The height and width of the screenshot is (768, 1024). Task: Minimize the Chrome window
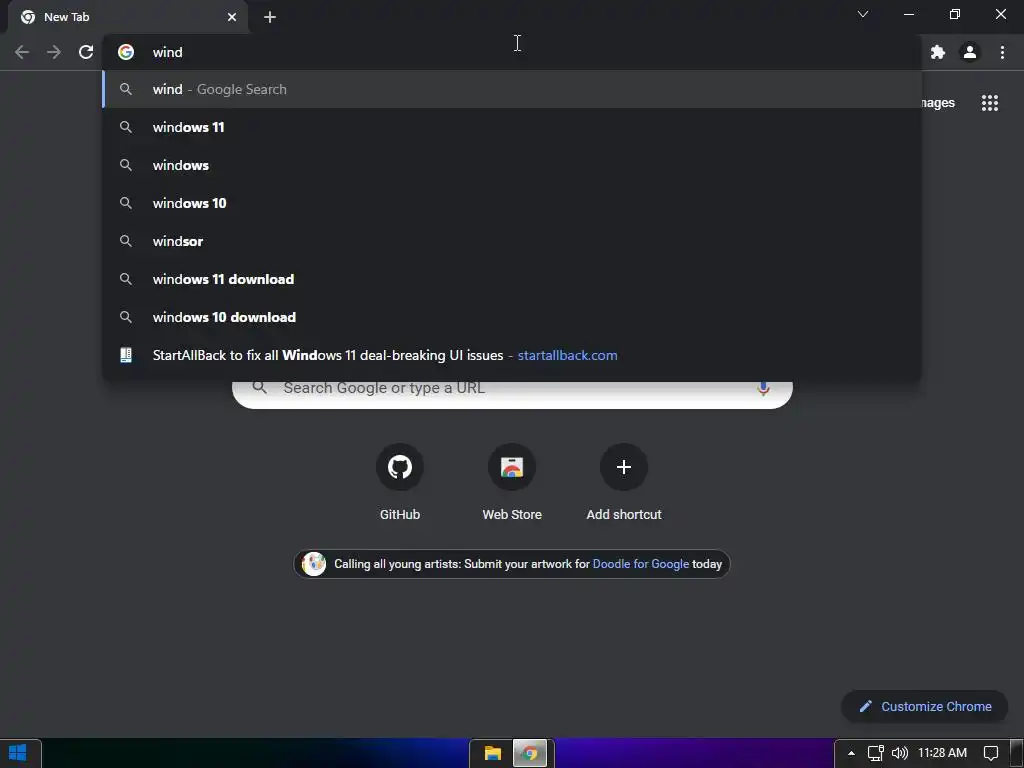point(908,14)
